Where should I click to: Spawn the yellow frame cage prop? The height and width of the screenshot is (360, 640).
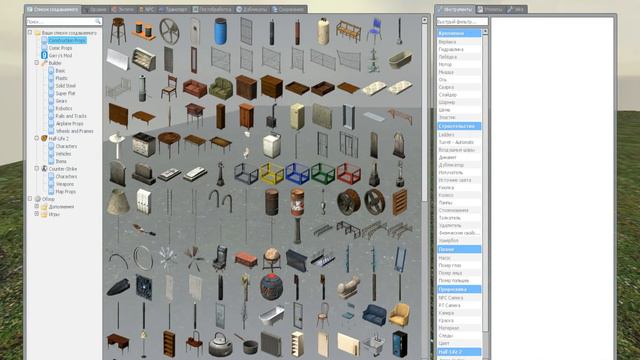point(272,173)
